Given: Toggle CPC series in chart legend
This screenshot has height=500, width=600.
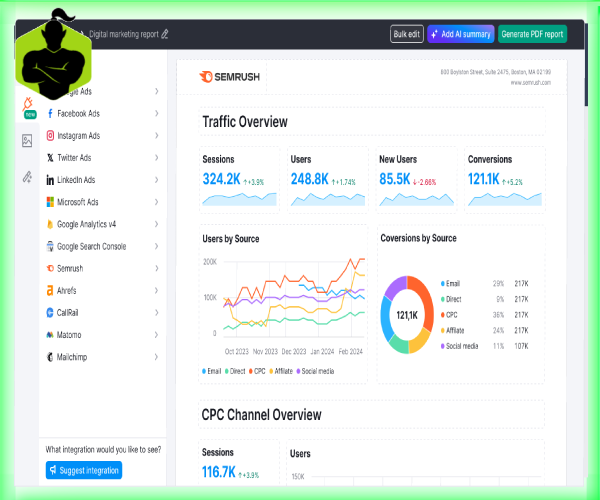Looking at the screenshot, I should point(257,371).
